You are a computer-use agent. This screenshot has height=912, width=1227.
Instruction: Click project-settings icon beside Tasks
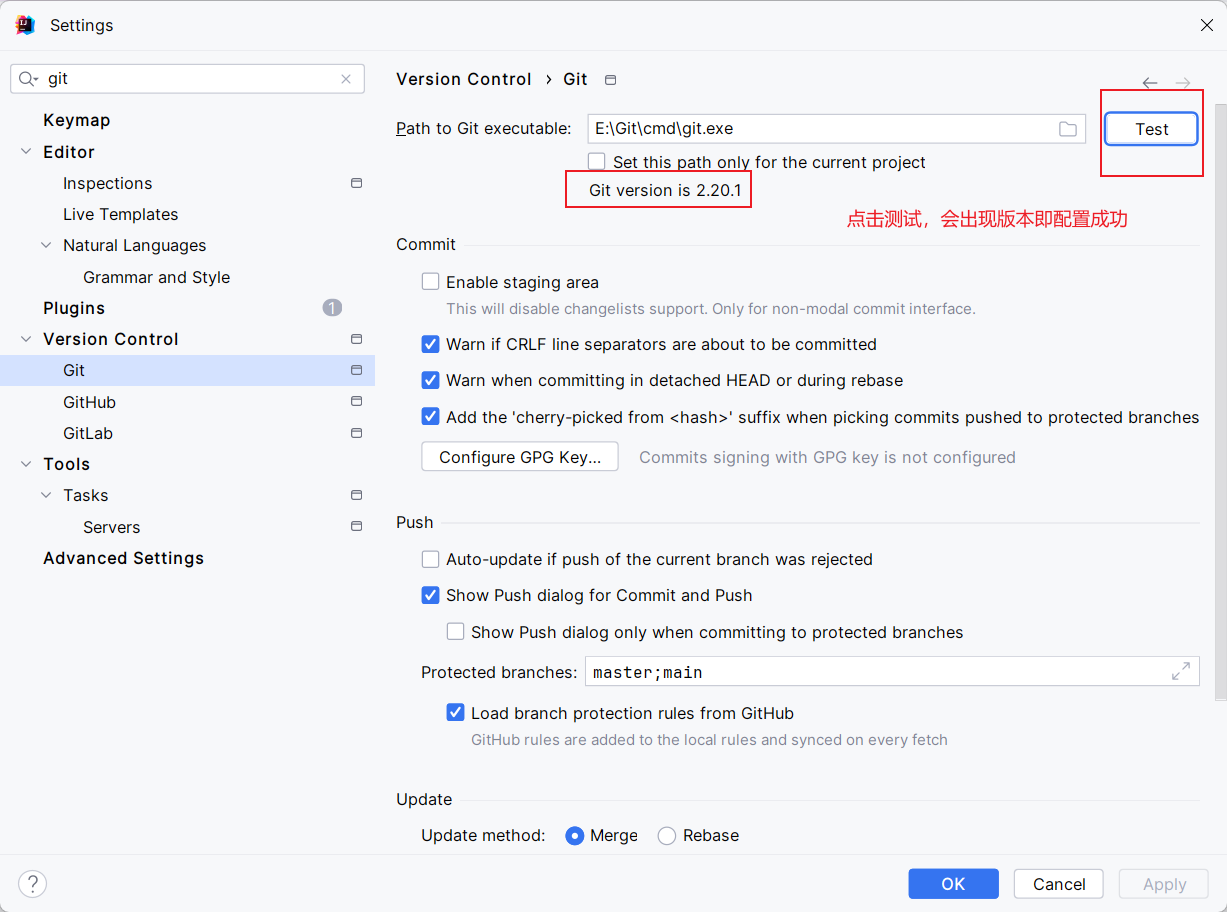pos(356,495)
